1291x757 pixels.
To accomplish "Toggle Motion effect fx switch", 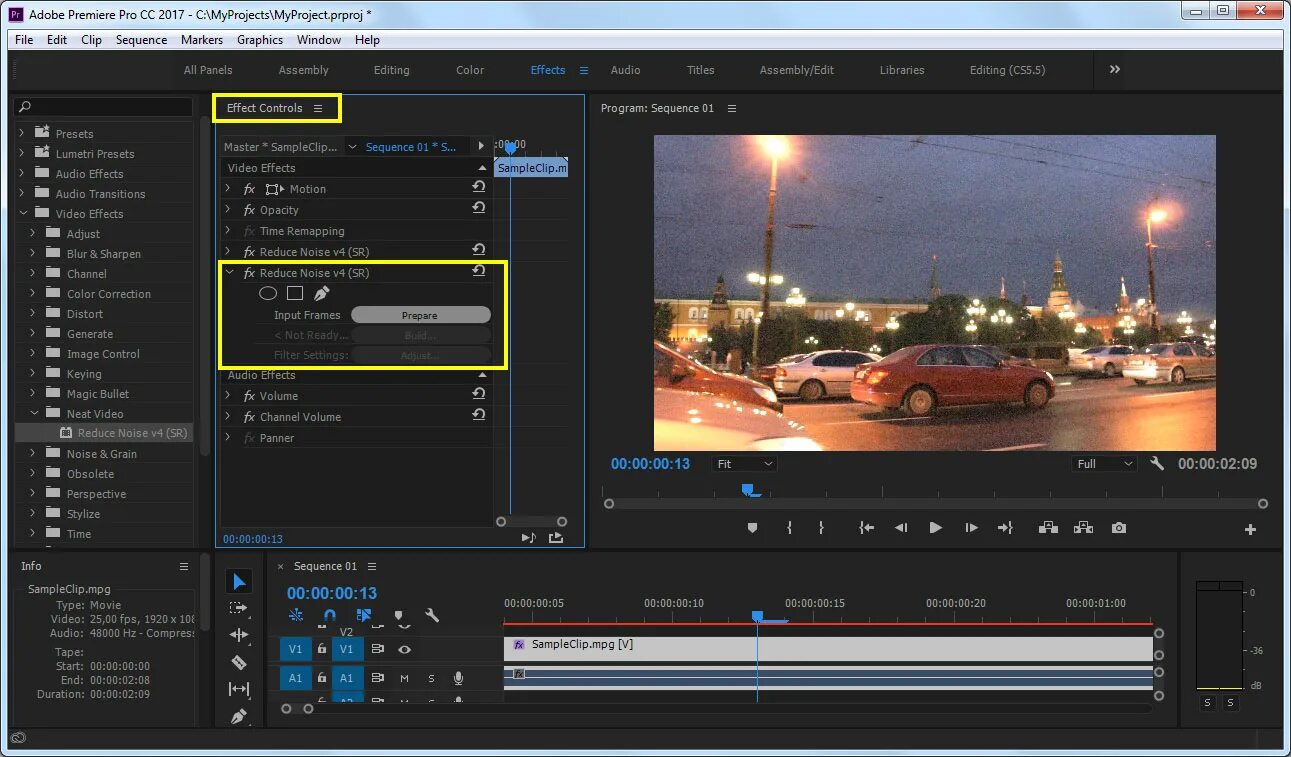I will 250,189.
